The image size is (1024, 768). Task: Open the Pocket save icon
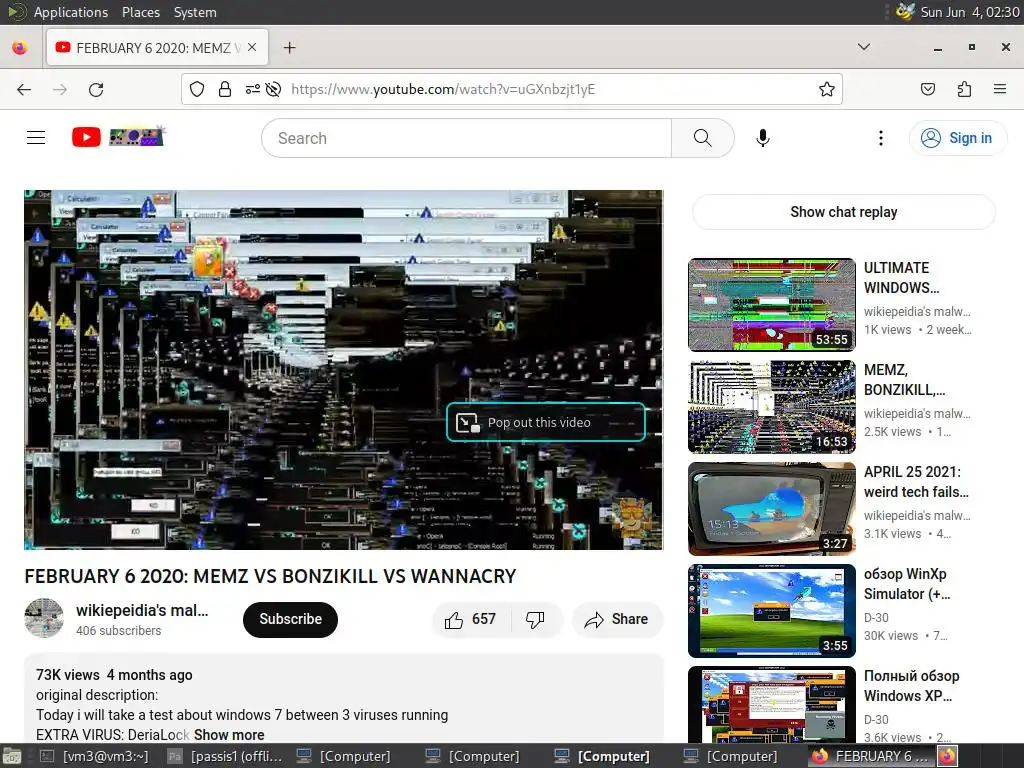coord(928,89)
